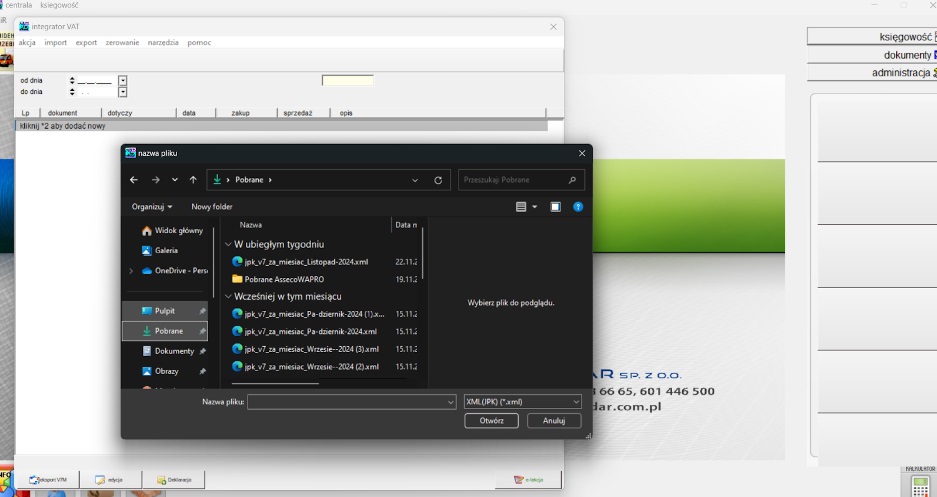This screenshot has width=937, height=497.
Task: Close the integrator VAT window
Action: [x=553, y=27]
